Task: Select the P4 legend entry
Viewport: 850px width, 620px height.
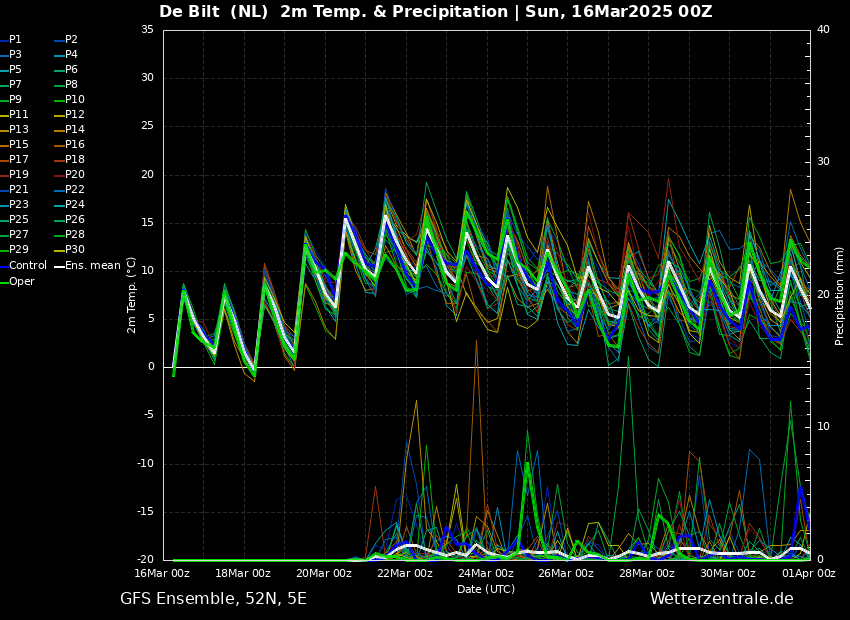Action: tap(67, 55)
